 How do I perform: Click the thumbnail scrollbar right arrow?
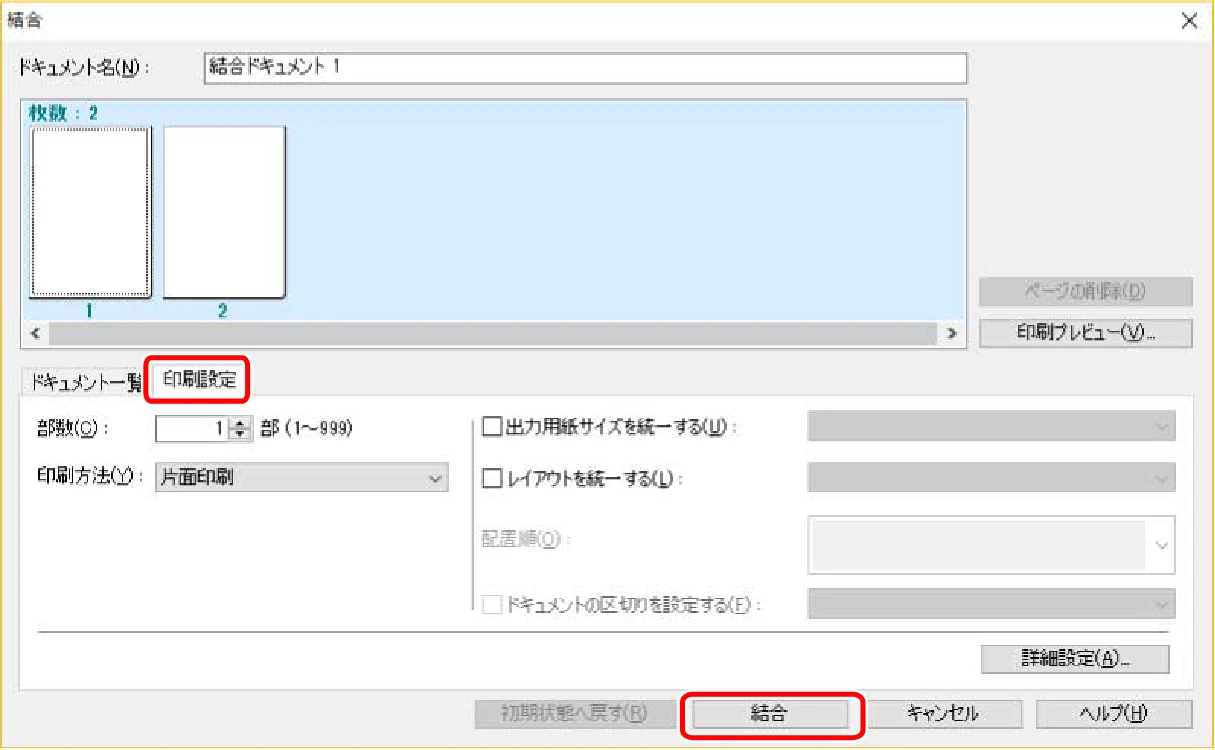[952, 332]
